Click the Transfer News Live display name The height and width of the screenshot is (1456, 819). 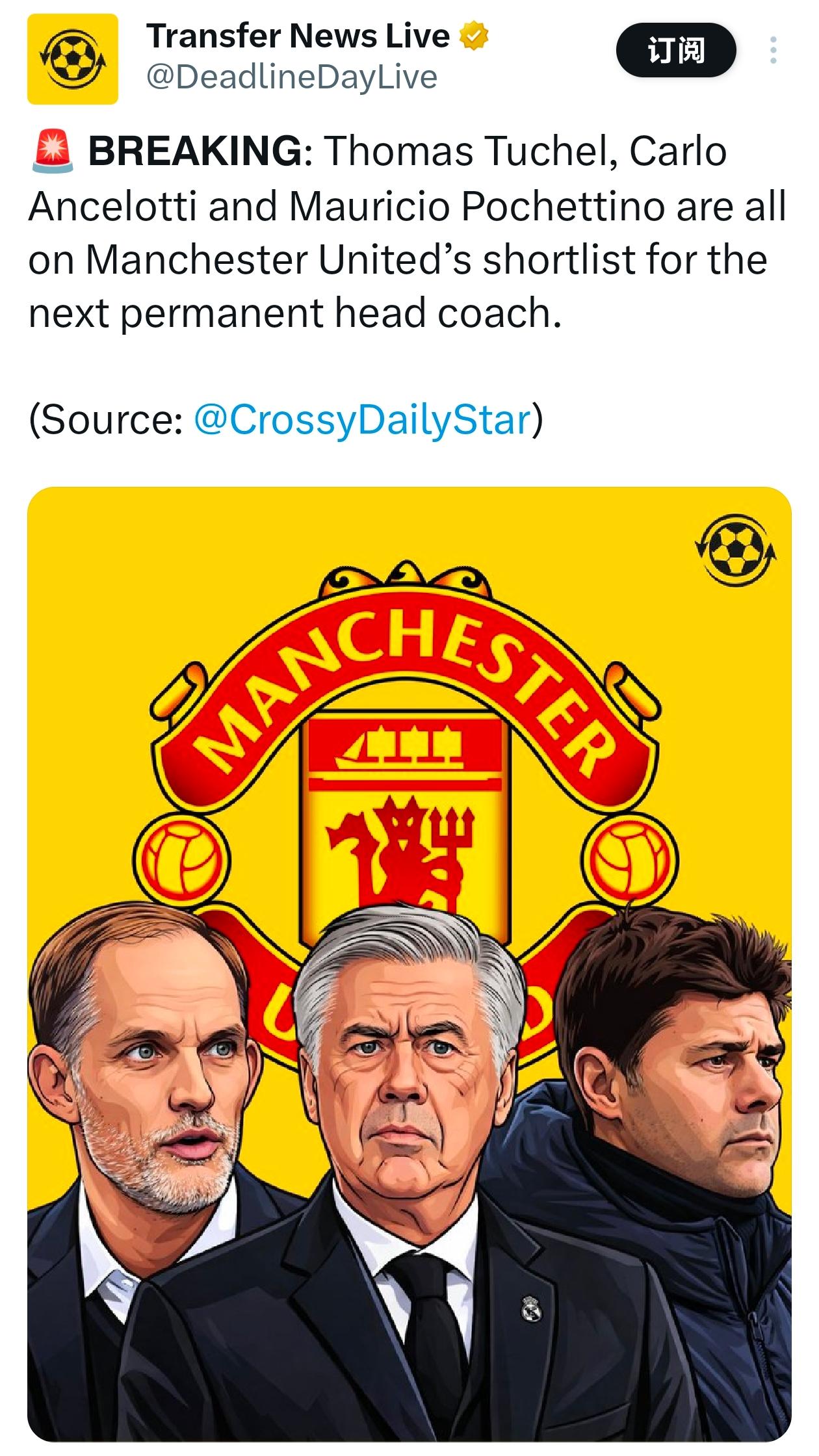(x=298, y=36)
